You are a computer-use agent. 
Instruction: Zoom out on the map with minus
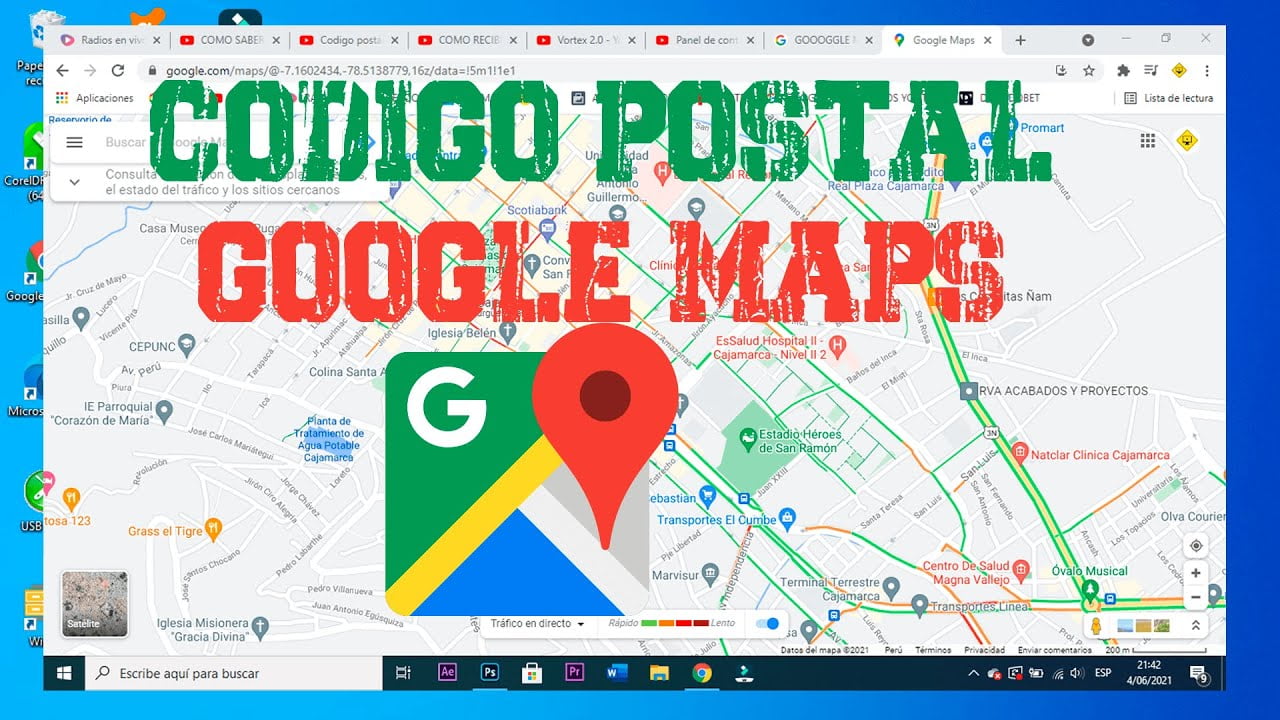tap(1195, 597)
